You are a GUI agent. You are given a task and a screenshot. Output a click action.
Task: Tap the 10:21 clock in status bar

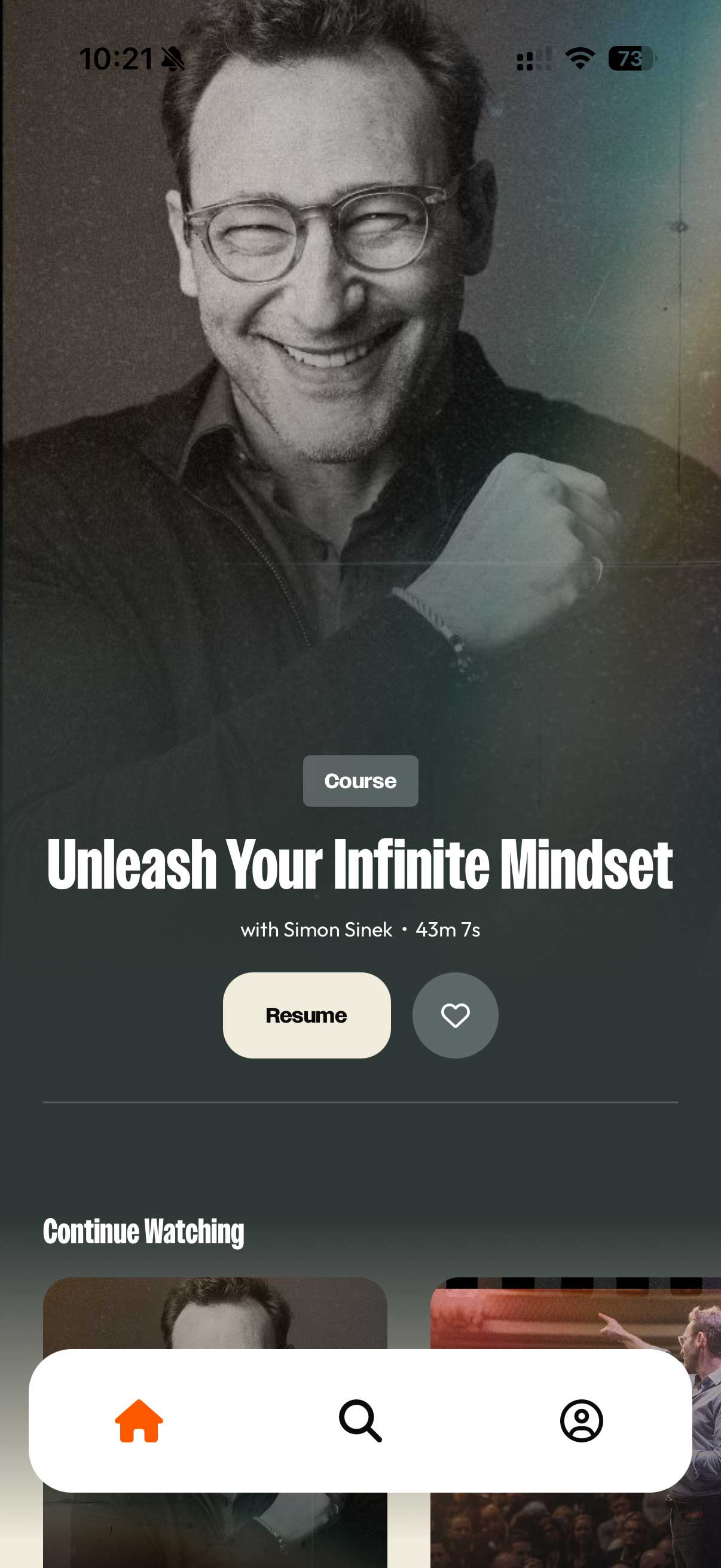116,59
